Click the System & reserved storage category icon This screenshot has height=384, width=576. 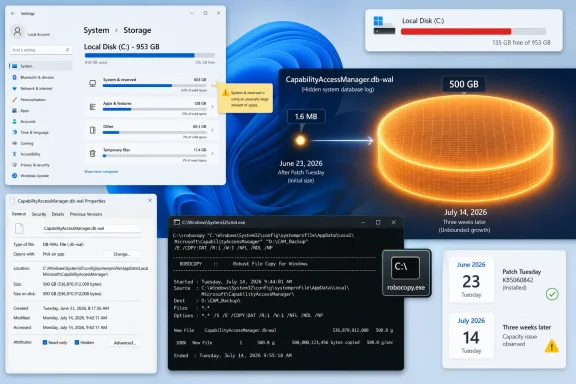point(93,83)
